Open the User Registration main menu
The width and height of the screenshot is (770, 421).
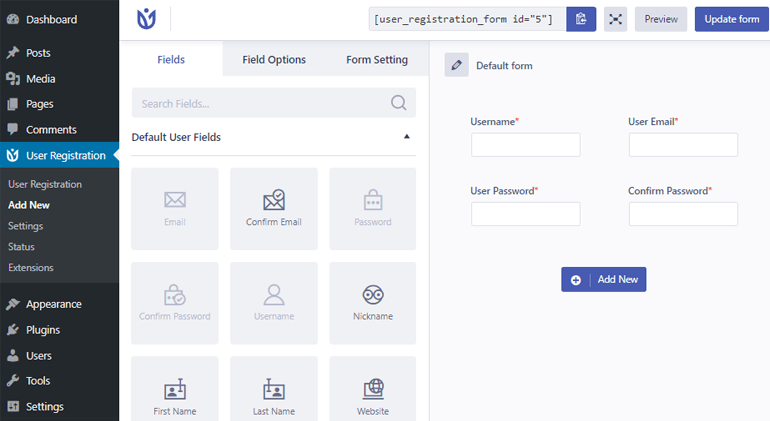pos(59,155)
